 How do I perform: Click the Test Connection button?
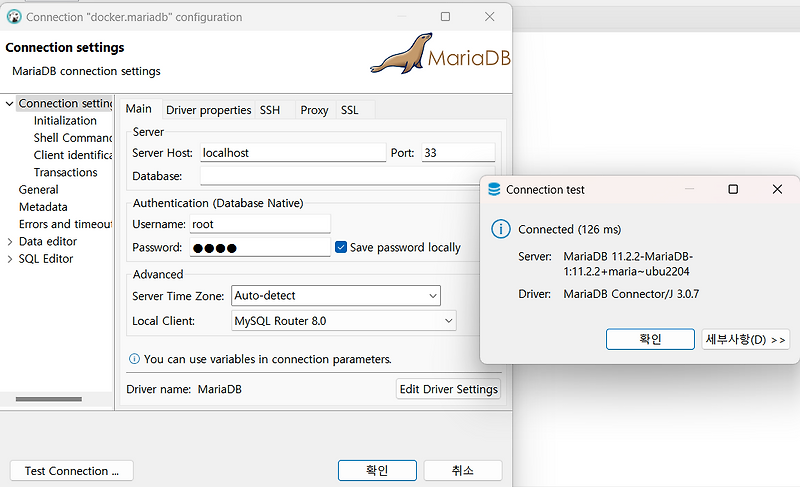72,471
